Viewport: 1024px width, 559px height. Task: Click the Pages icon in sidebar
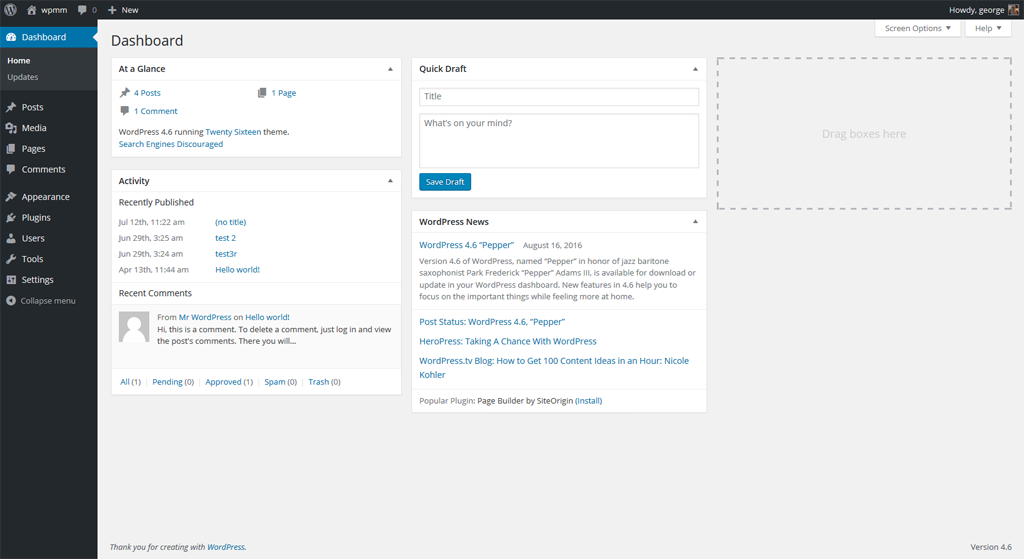point(11,149)
